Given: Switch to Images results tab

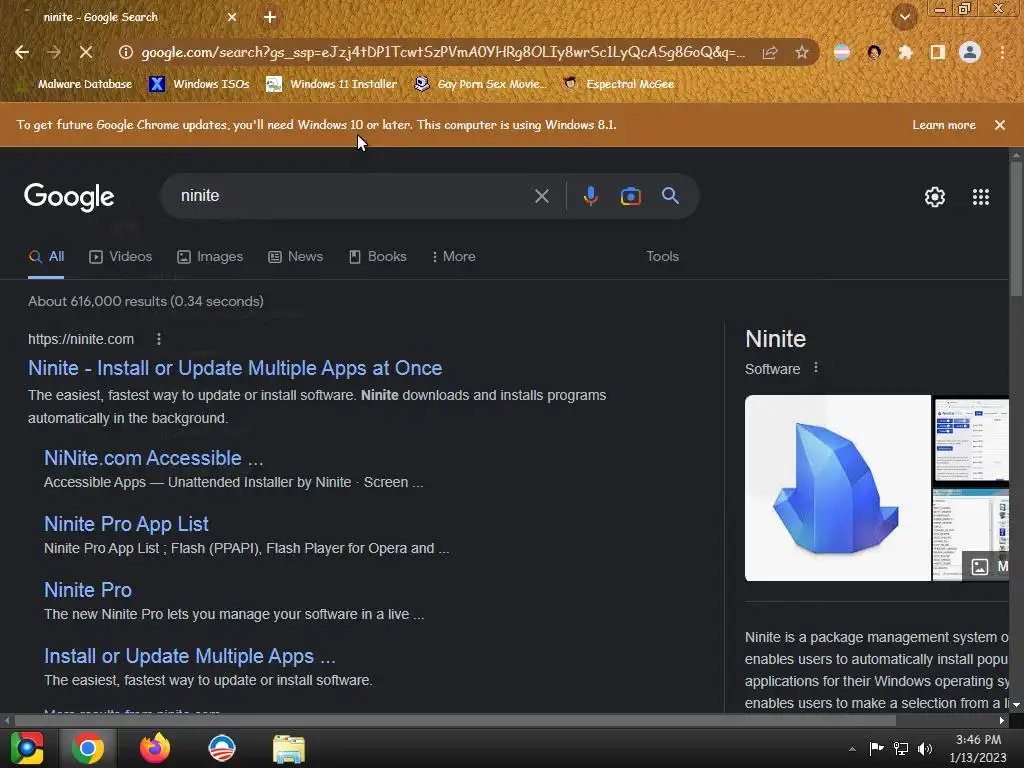Looking at the screenshot, I should (210, 257).
